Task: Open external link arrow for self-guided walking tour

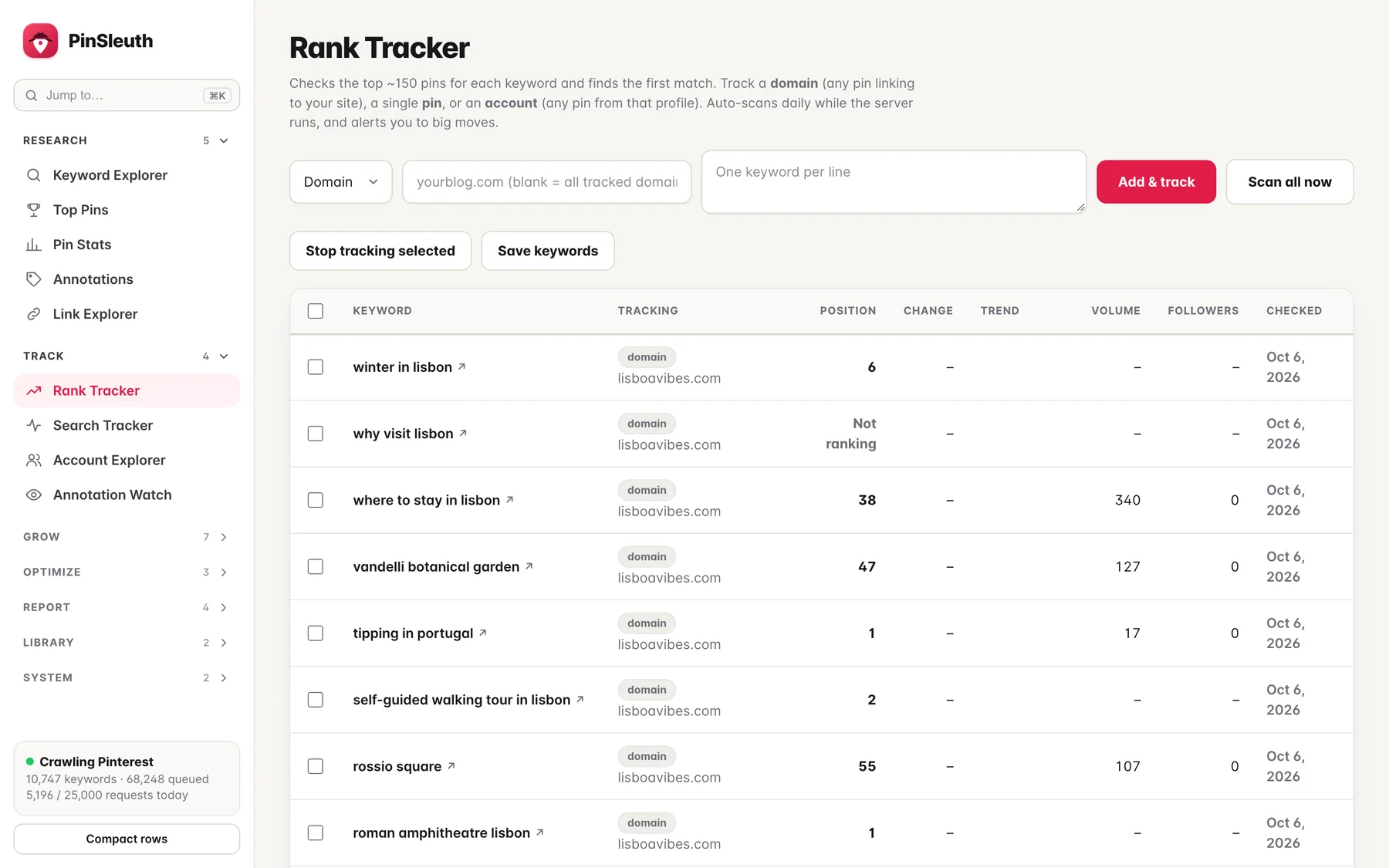Action: coord(580,699)
